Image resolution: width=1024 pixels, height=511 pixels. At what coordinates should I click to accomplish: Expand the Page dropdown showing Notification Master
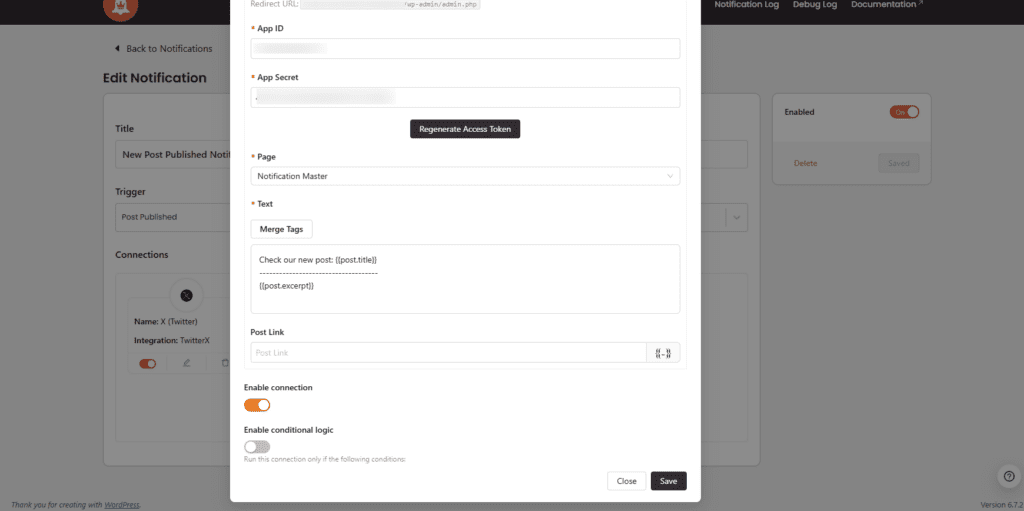[465, 176]
